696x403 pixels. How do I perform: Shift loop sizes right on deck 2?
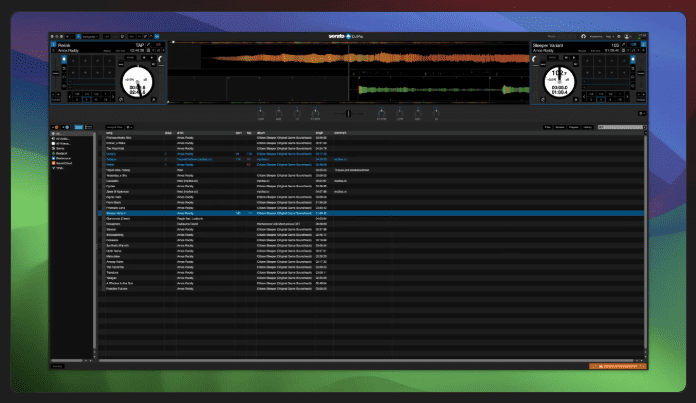tap(627, 96)
